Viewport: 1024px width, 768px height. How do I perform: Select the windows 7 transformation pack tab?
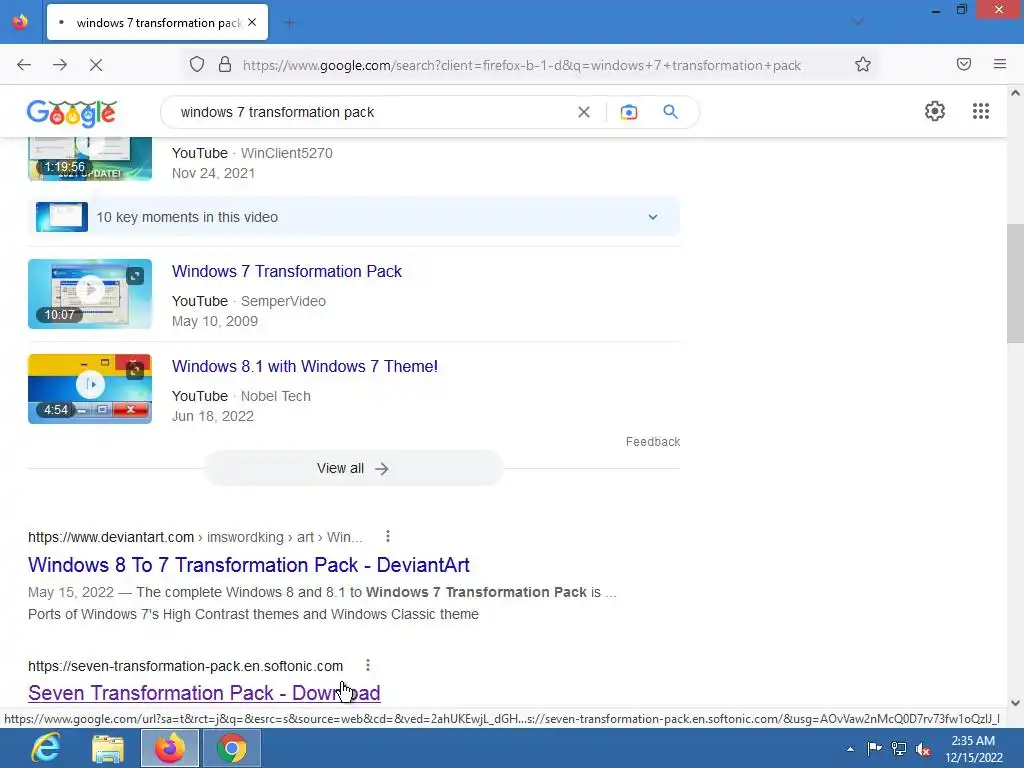(157, 22)
